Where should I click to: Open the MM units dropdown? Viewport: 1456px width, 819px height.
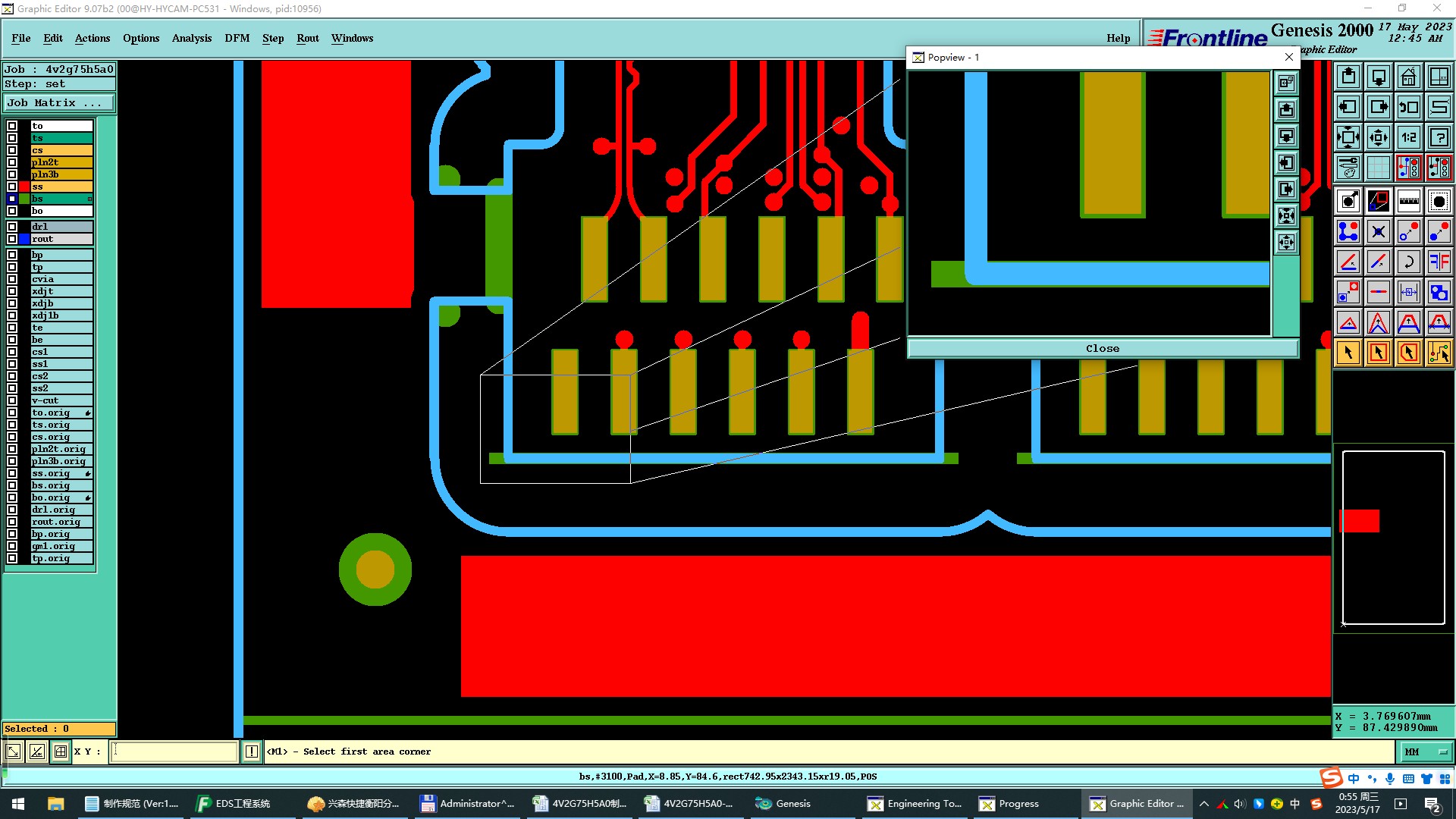(1424, 752)
